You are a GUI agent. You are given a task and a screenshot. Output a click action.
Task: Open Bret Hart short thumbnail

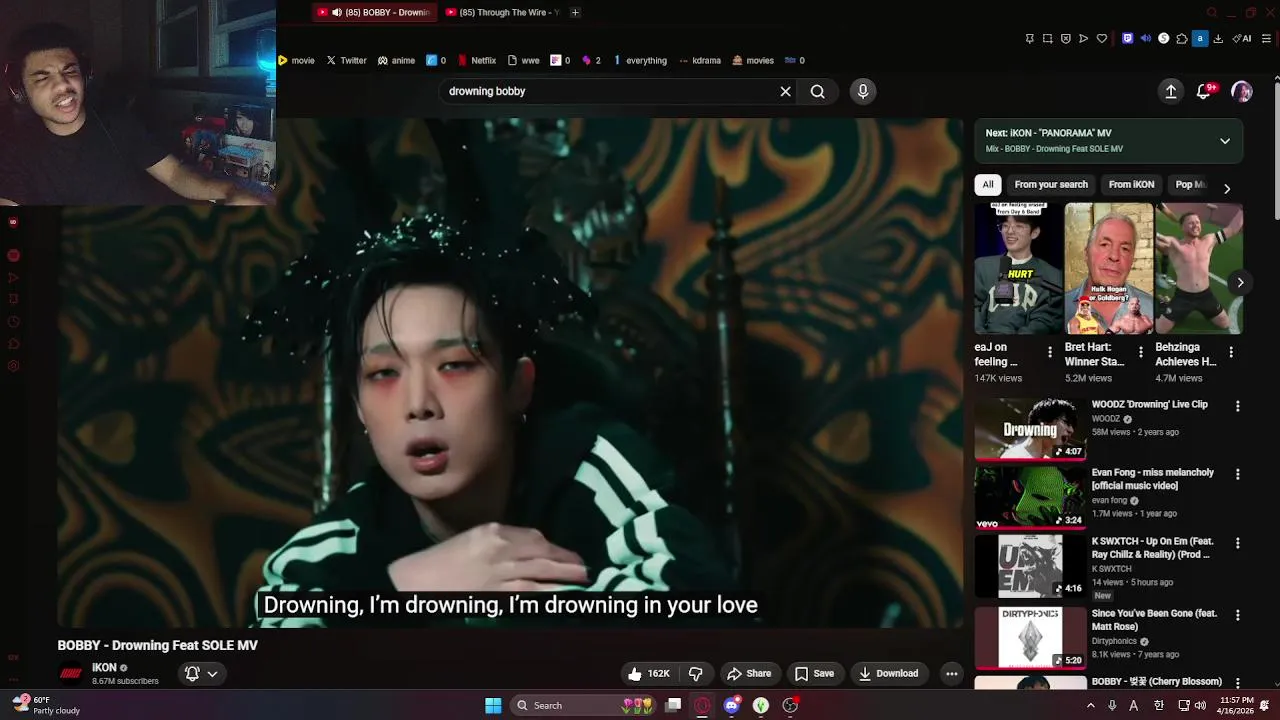coord(1108,269)
